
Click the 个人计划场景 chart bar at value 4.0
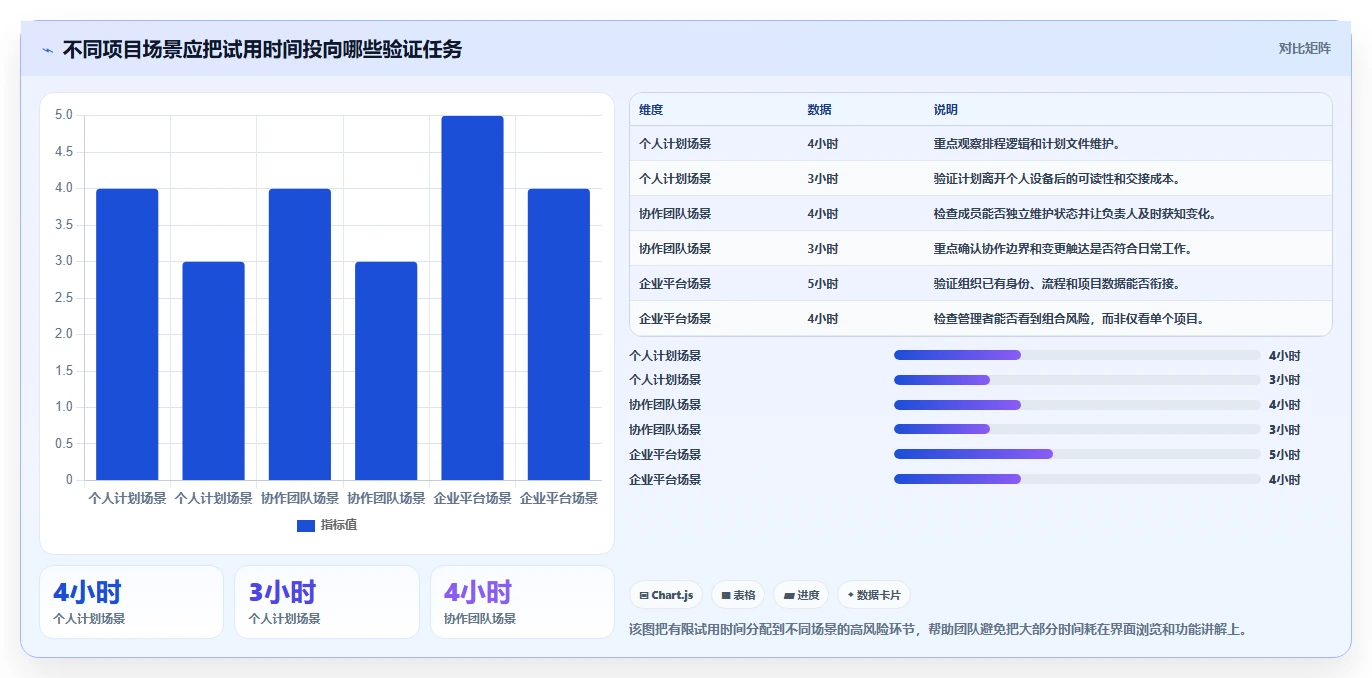point(127,334)
